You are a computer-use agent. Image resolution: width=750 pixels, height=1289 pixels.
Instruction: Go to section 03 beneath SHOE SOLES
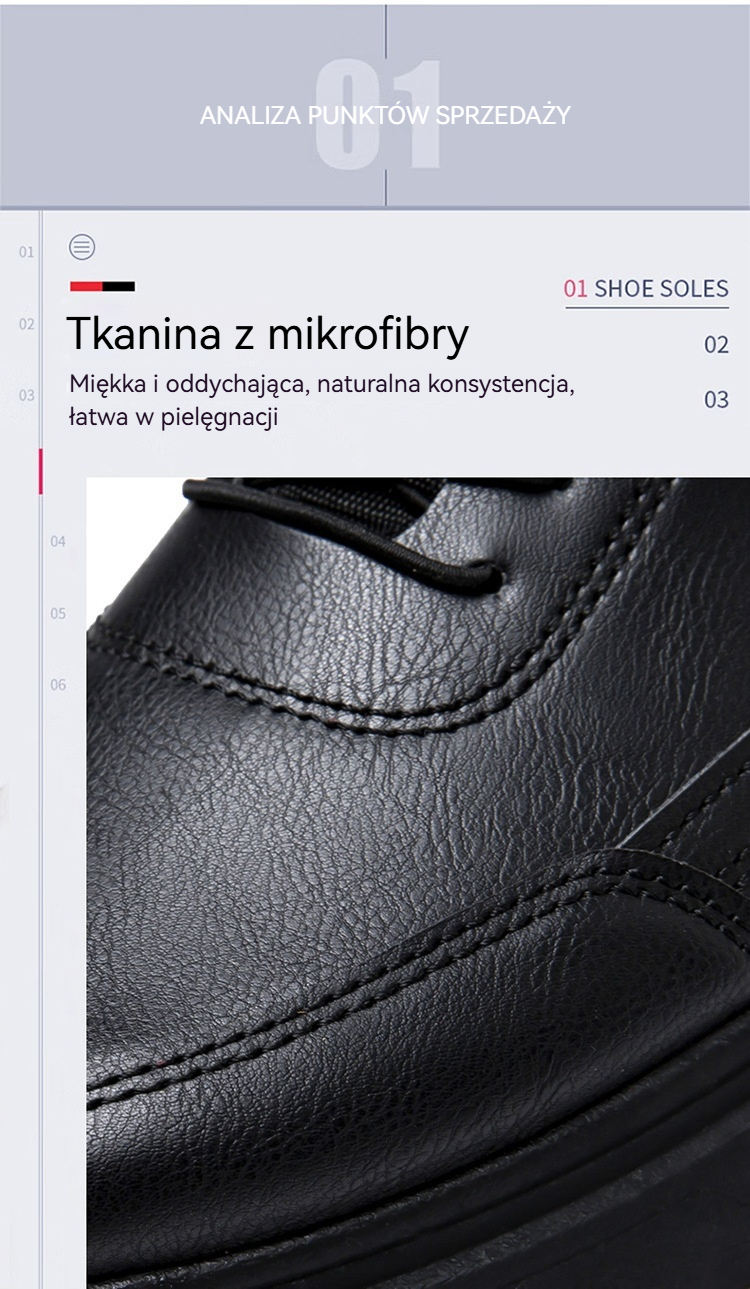(x=716, y=399)
